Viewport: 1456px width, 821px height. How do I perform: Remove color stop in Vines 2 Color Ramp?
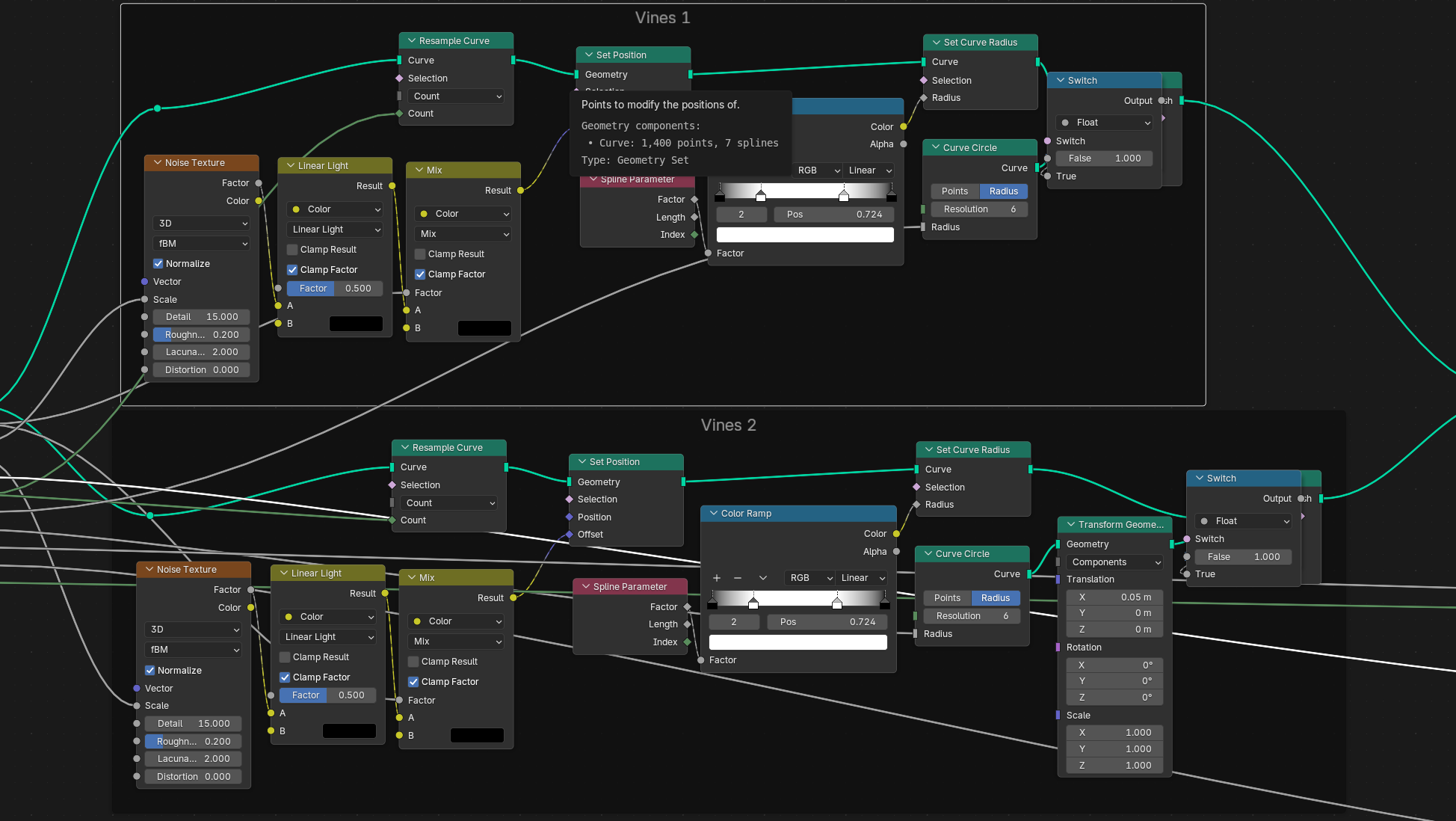[738, 578]
